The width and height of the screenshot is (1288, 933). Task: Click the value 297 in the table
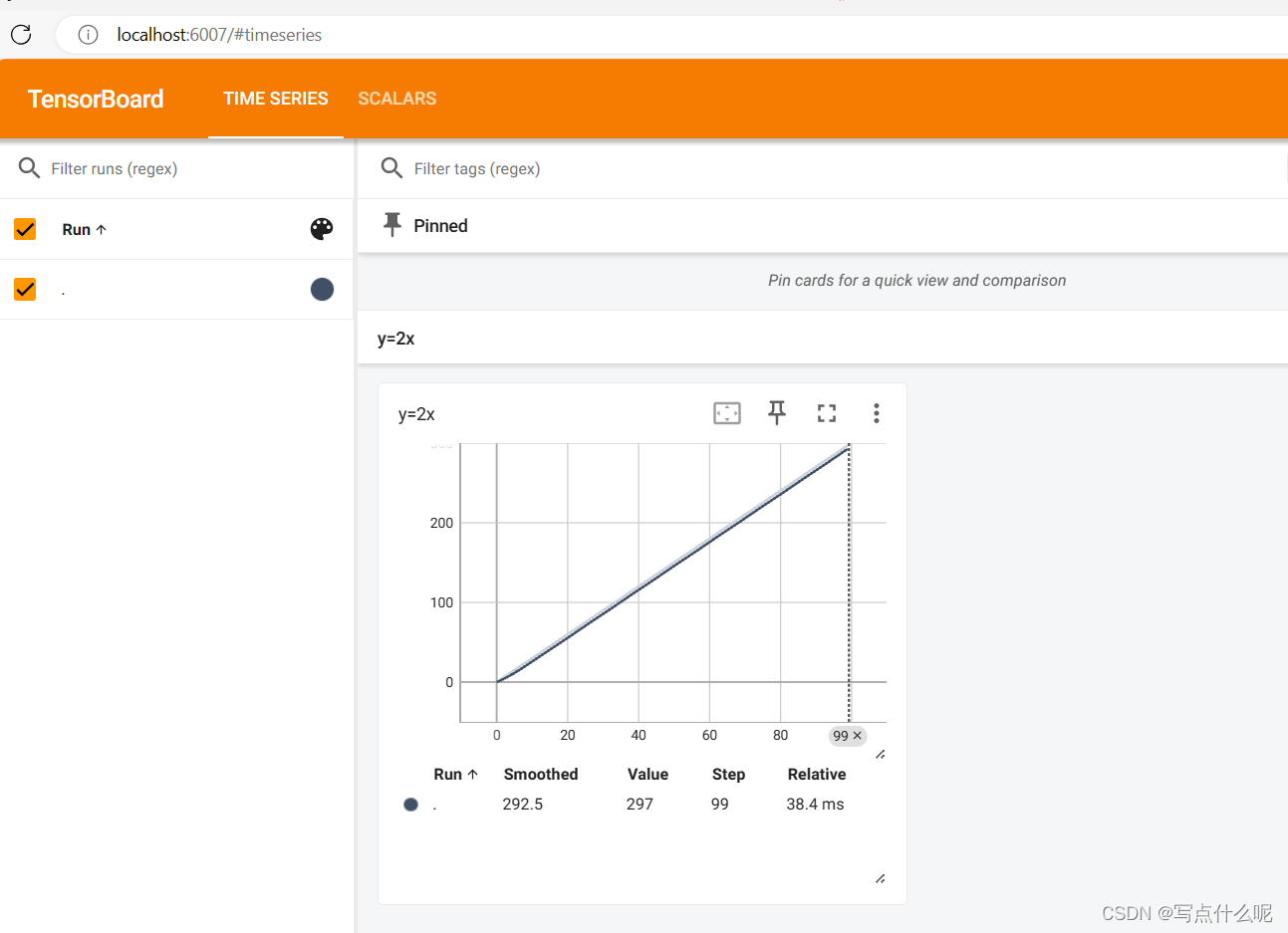tap(640, 804)
